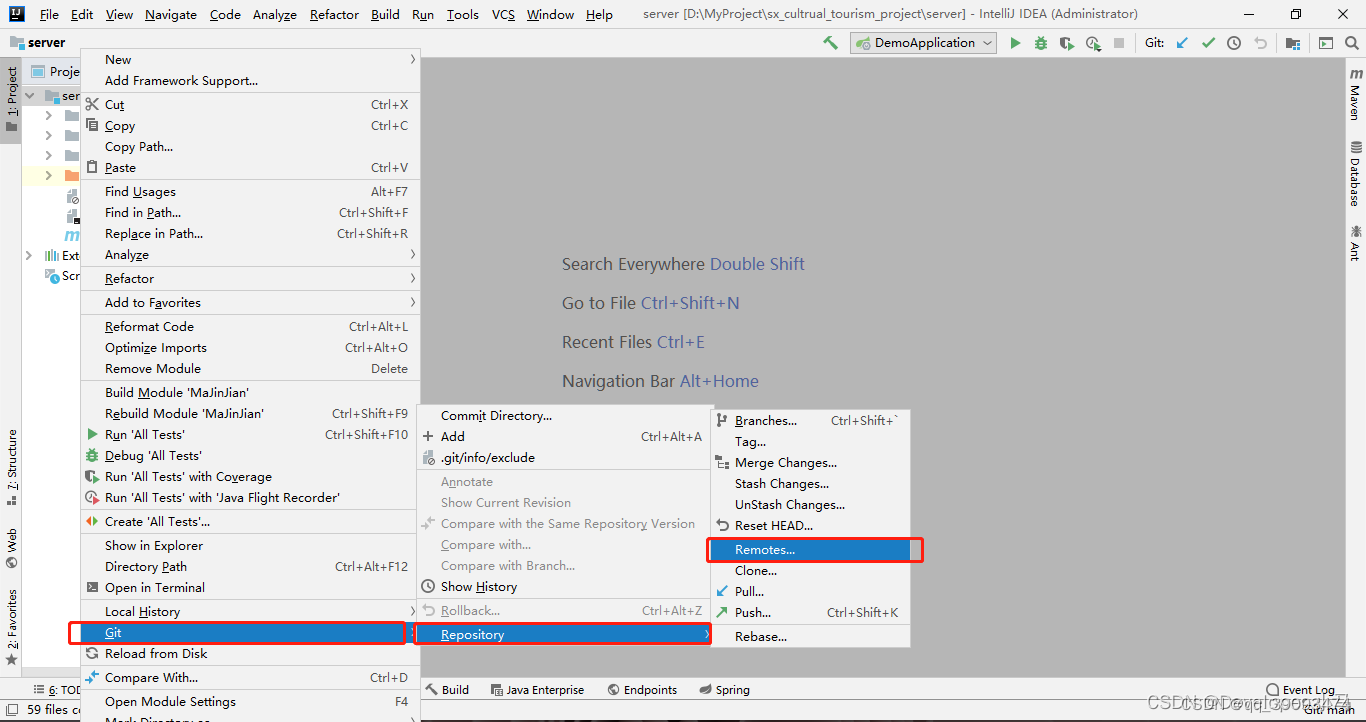Select Git in the context menu

[x=250, y=633]
